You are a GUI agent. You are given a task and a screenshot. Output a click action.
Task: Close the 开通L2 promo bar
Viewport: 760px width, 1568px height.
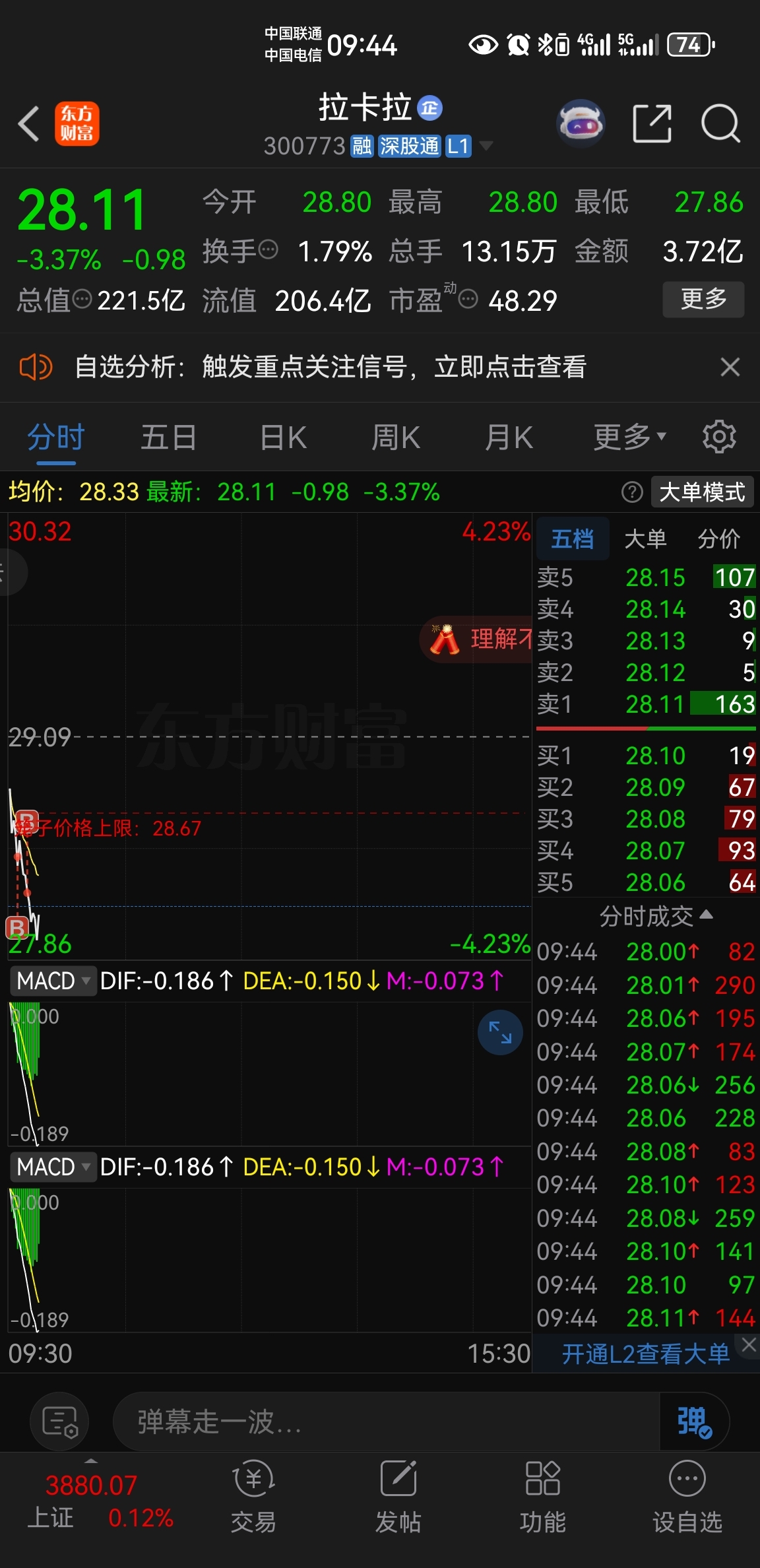[x=748, y=1344]
